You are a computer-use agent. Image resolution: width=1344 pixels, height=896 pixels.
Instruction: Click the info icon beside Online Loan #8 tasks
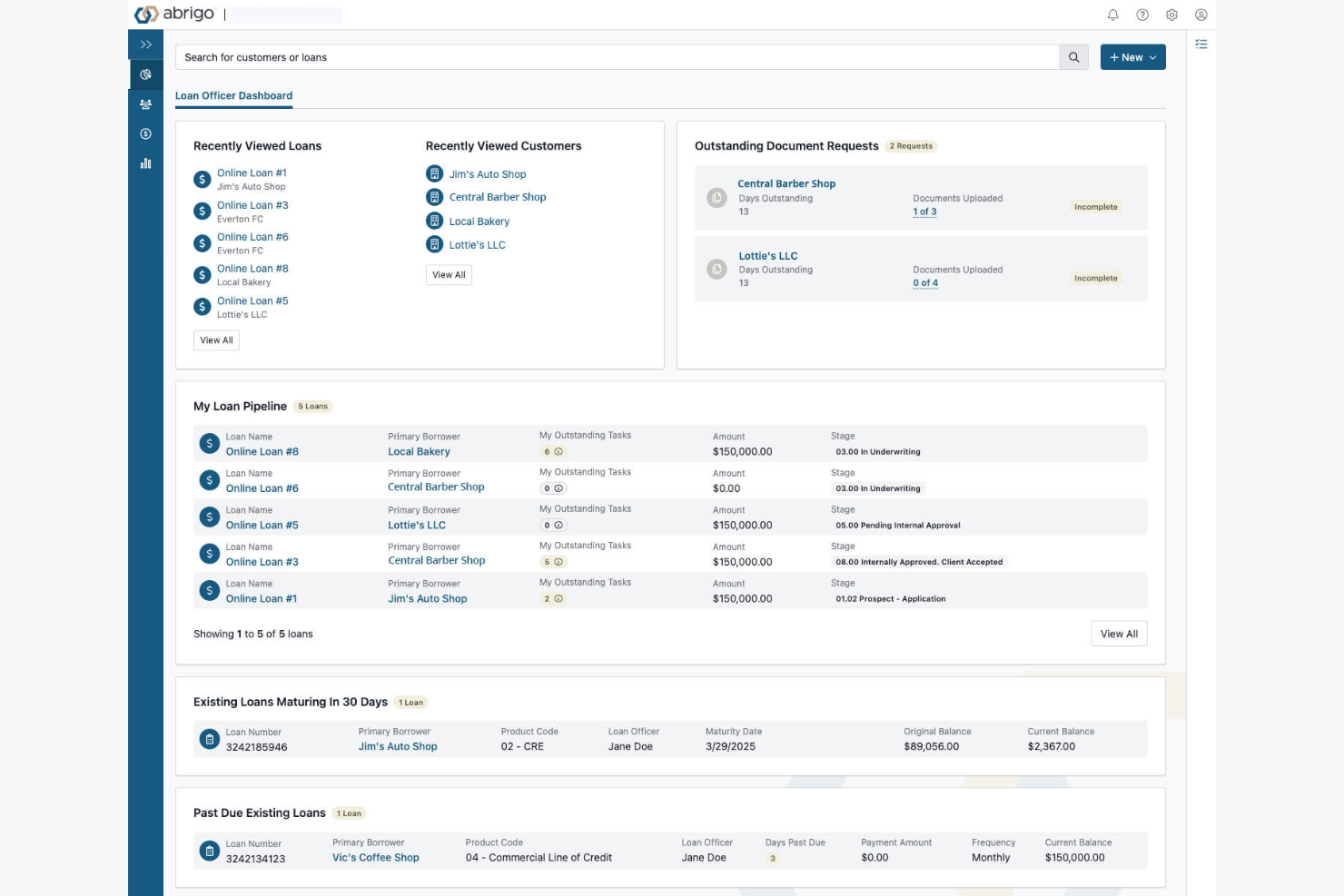pos(558,451)
